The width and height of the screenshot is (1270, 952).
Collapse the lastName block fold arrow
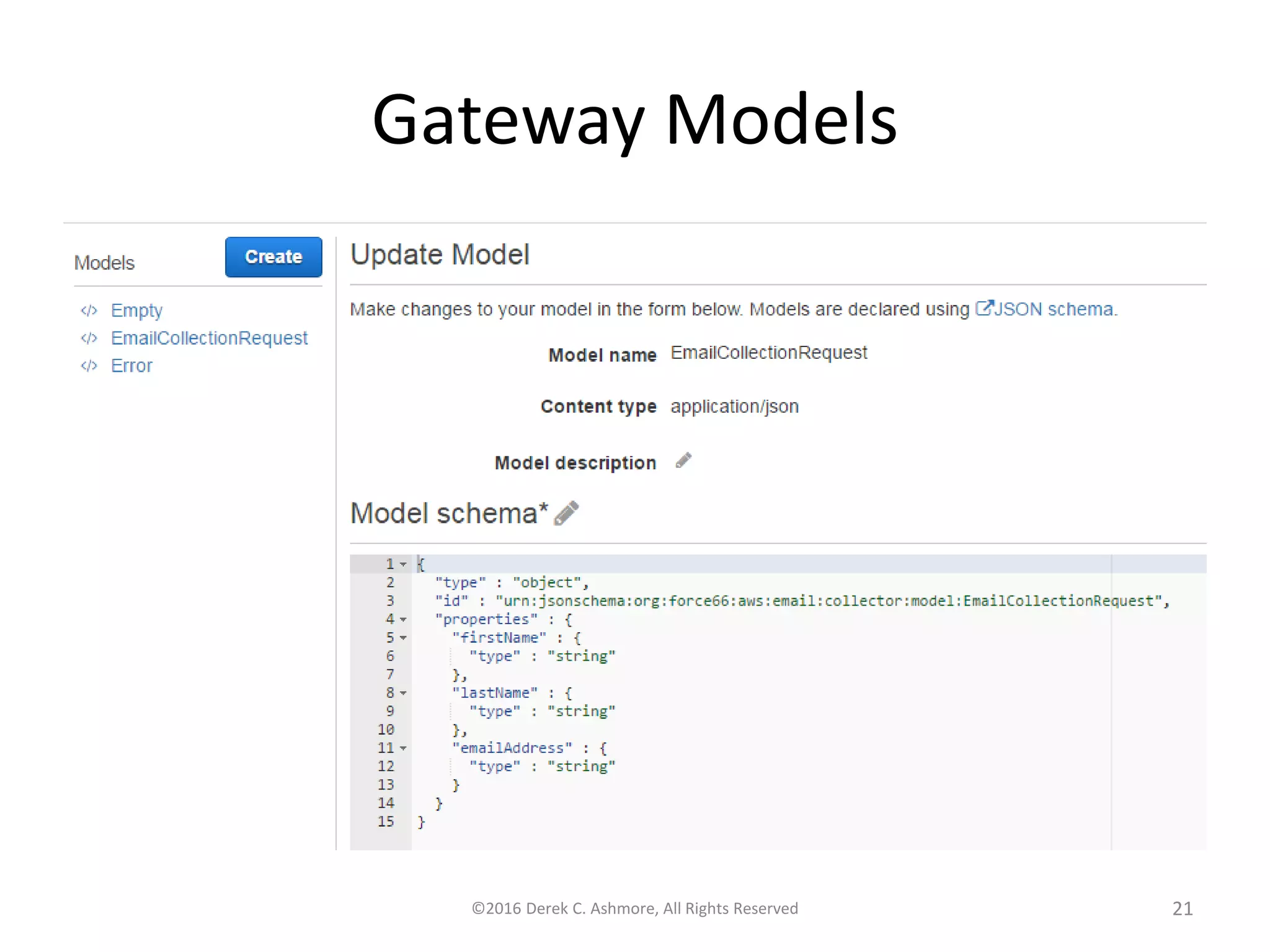click(x=404, y=693)
